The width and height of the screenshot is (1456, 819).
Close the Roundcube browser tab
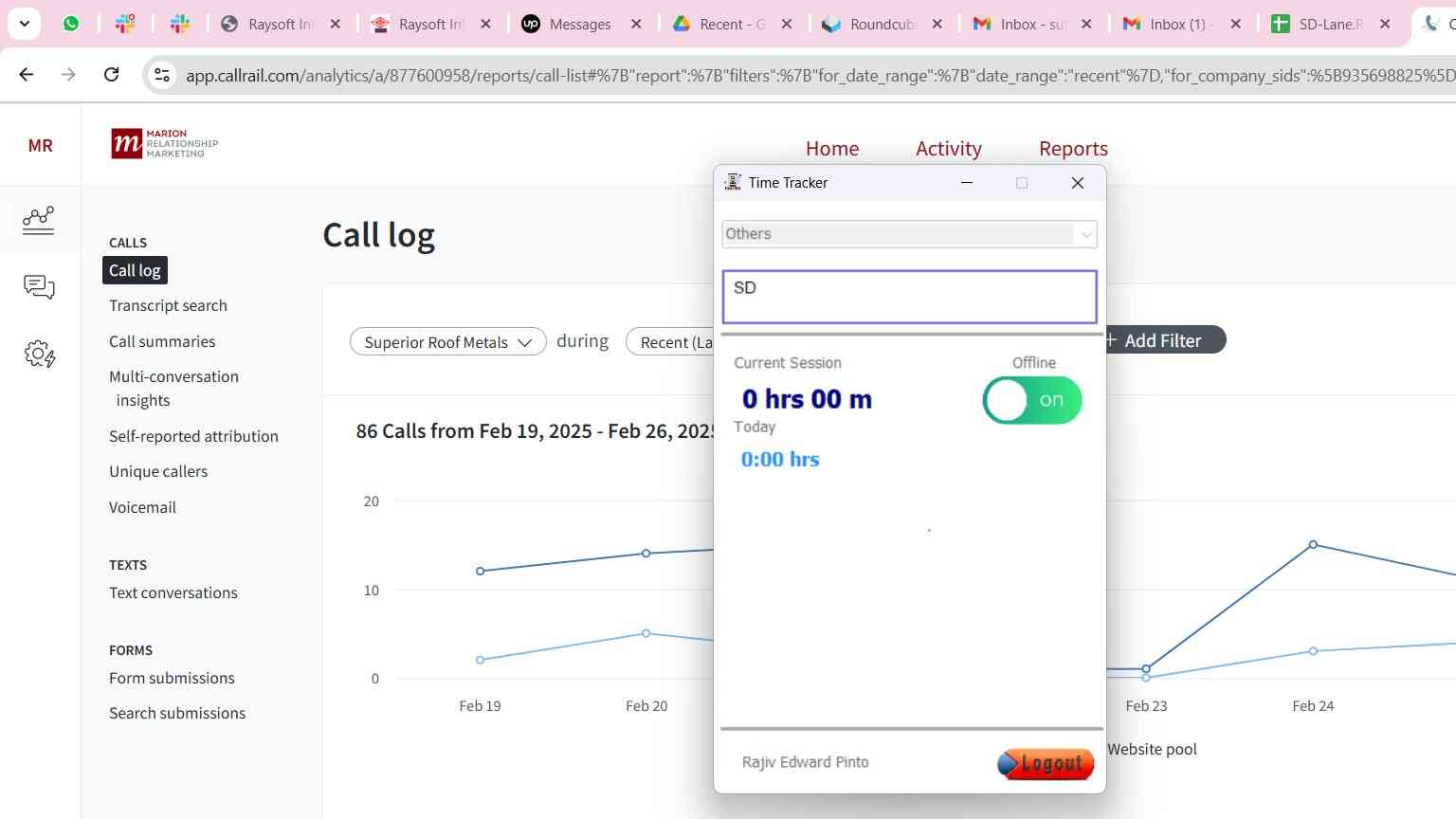coord(937,24)
